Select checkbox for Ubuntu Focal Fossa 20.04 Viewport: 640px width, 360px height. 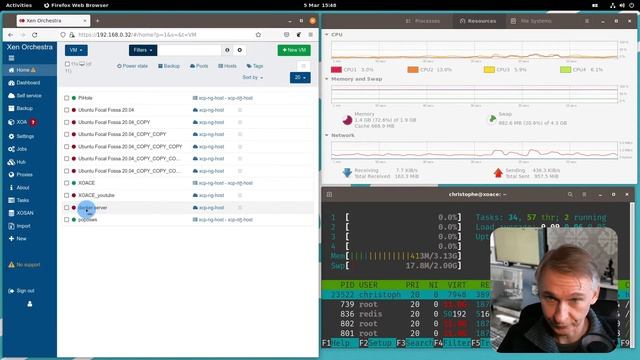tap(67, 110)
